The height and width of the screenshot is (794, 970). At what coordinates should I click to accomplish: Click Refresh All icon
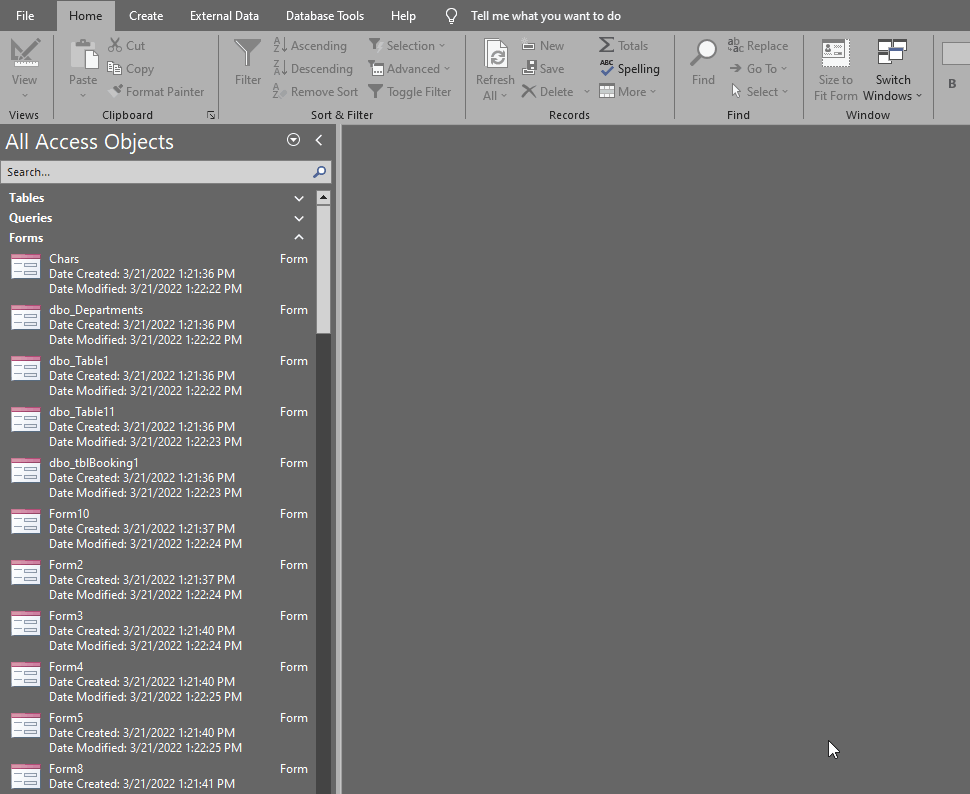pos(496,54)
